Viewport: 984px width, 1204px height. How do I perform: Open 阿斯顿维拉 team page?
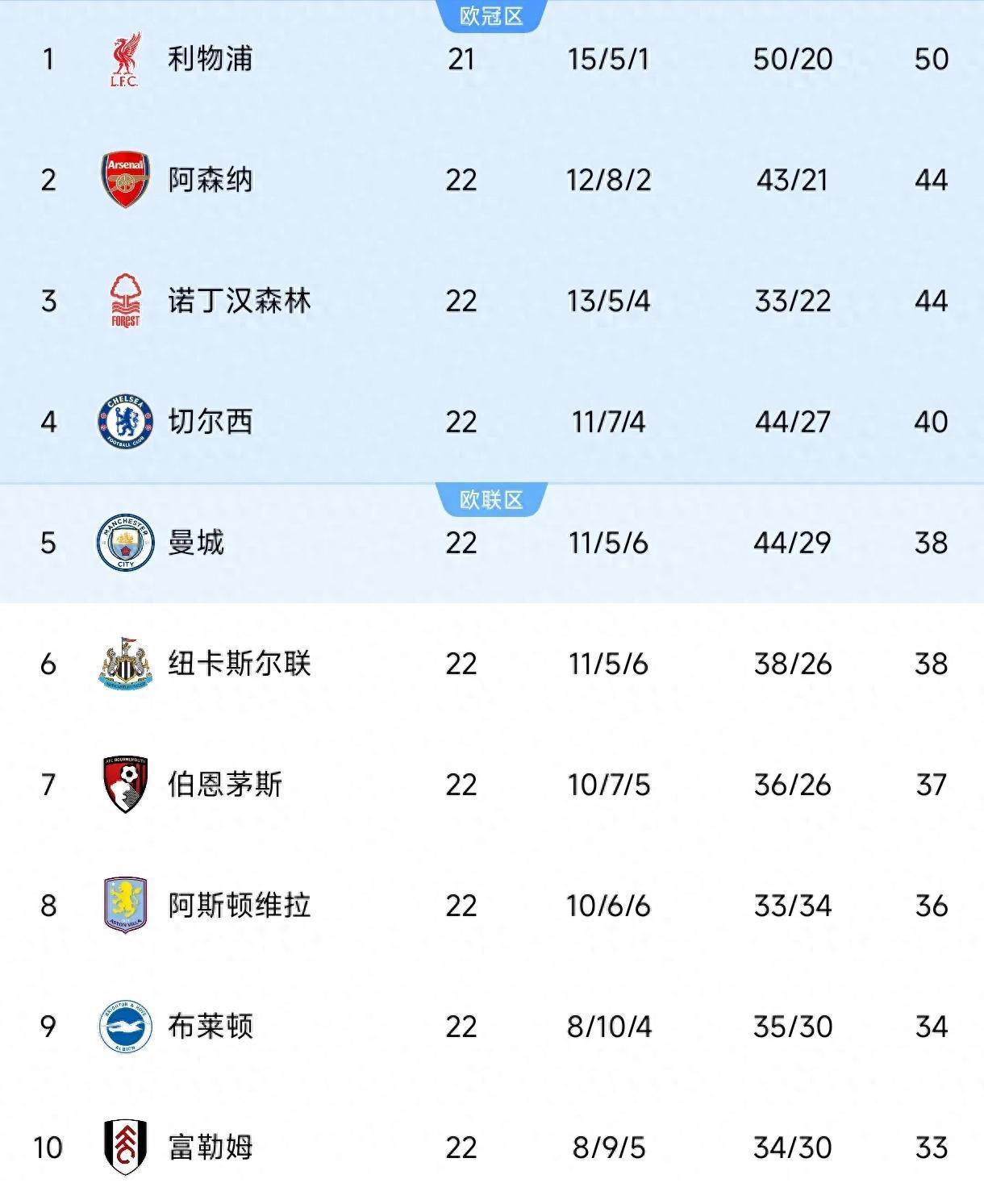239,906
